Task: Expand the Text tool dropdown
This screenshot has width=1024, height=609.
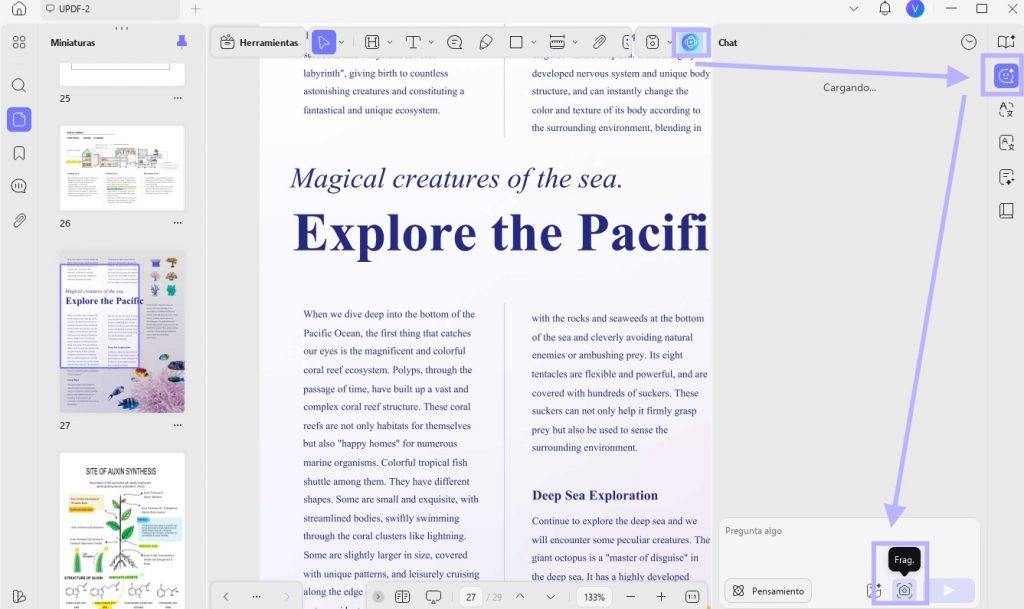Action: coord(431,42)
